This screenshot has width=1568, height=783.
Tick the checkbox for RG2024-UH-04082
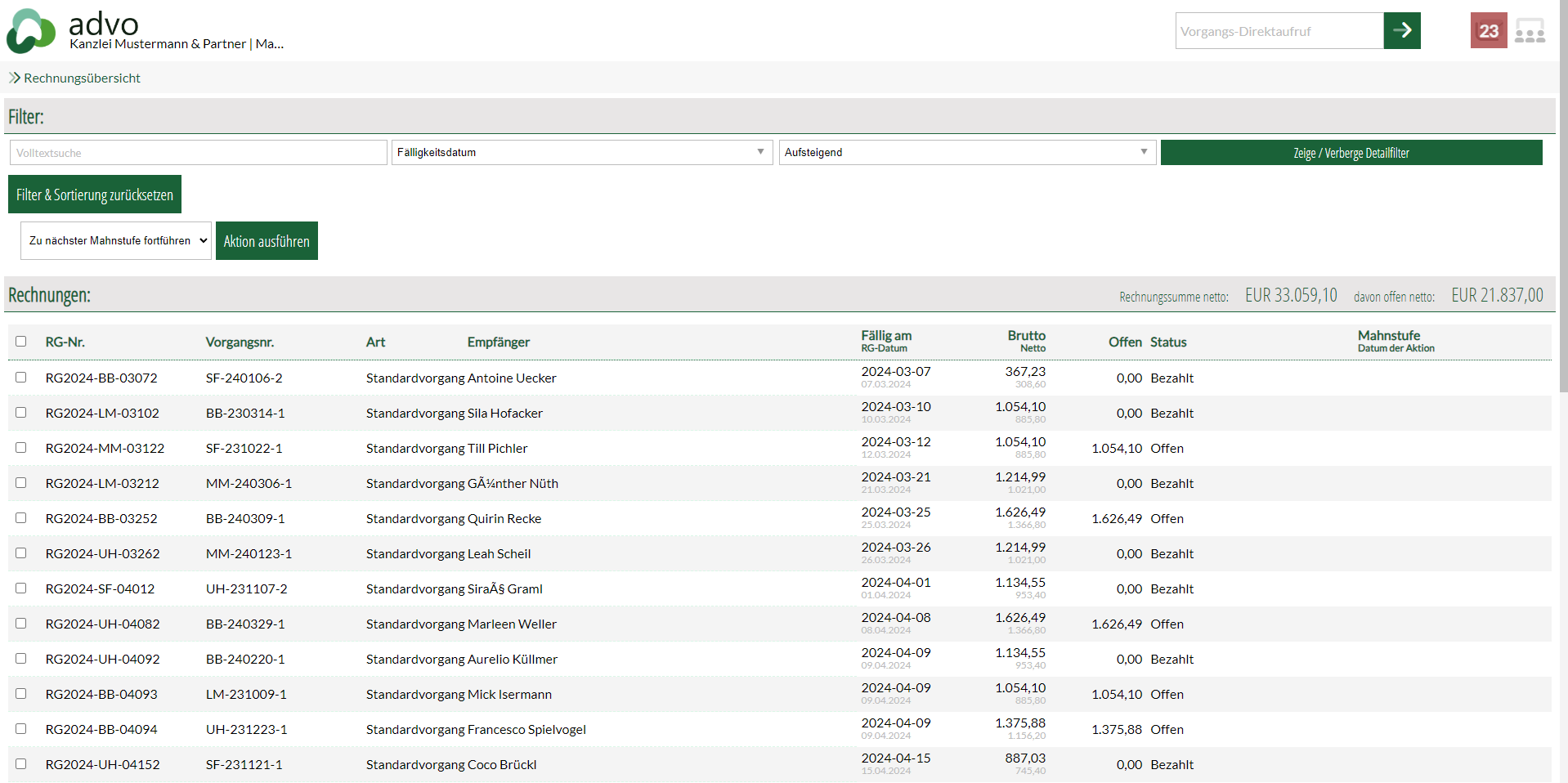click(x=21, y=624)
